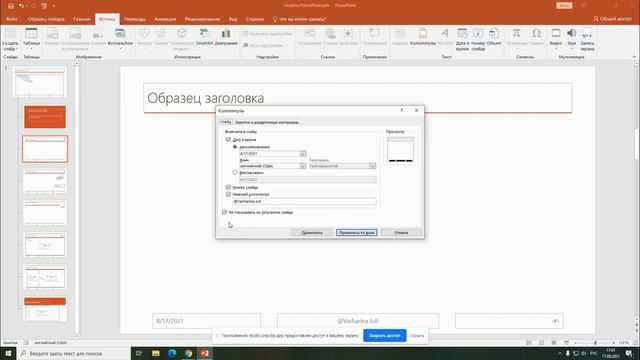Click the Закрыть доступ blue button
Viewport: 640px width, 360px height.
click(x=384, y=336)
